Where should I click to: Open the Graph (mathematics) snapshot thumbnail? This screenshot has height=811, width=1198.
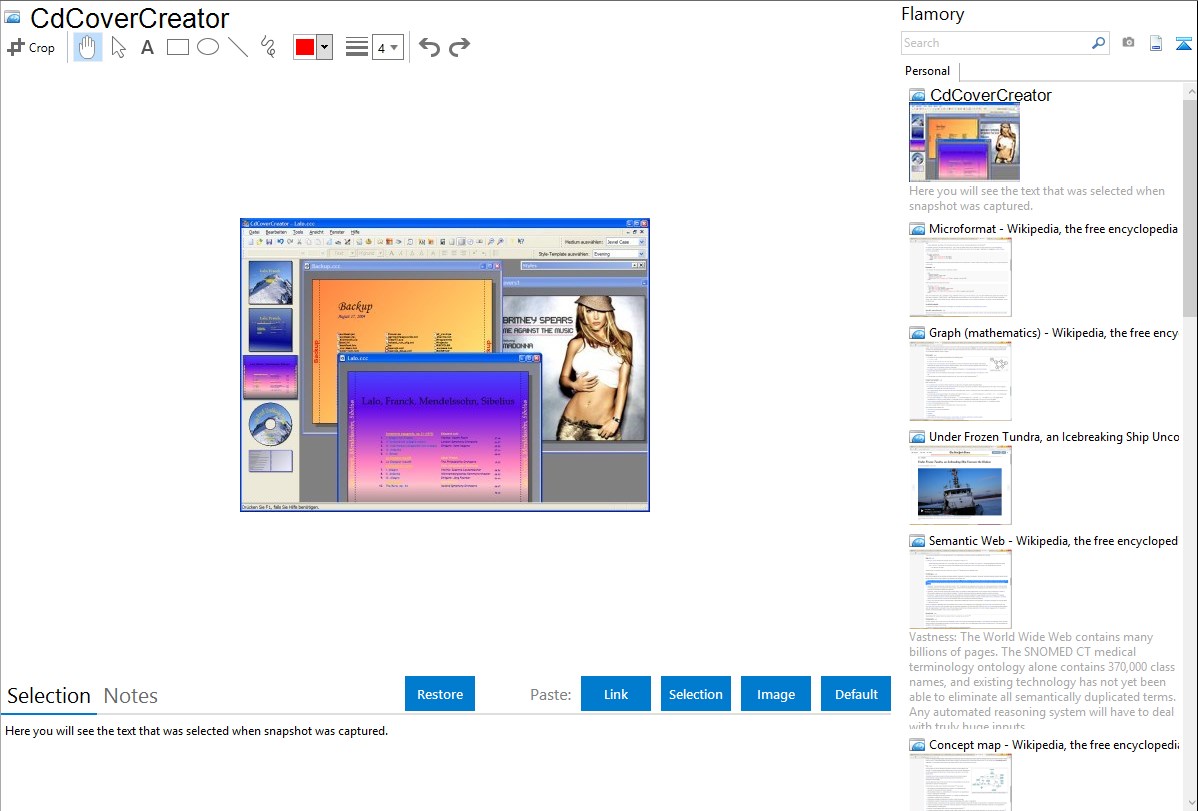pyautogui.click(x=960, y=381)
